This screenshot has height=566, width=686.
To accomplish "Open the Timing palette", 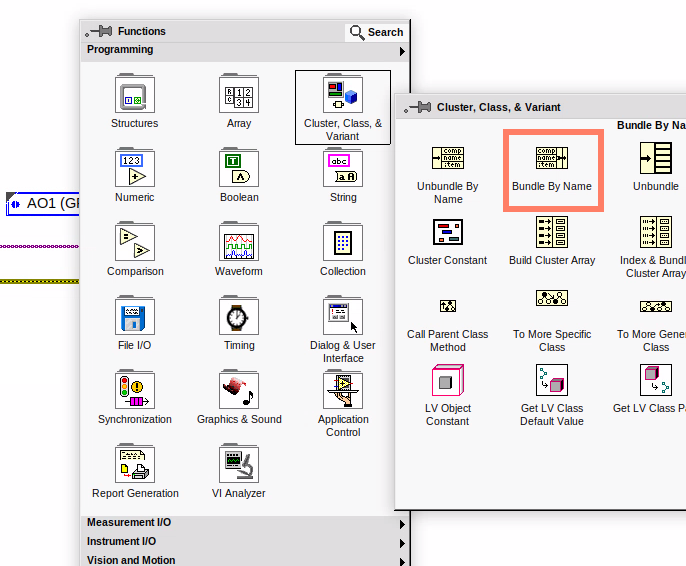I will pyautogui.click(x=239, y=316).
